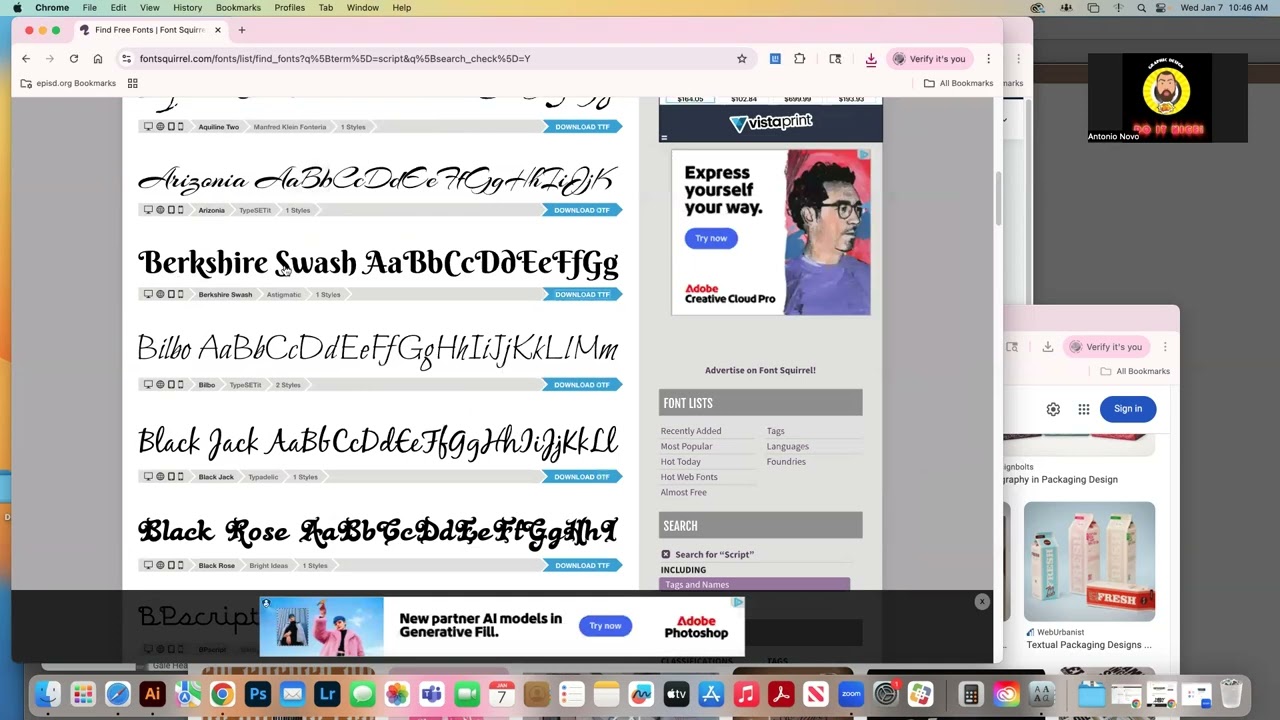Open the Bookmarks menu

238,8
